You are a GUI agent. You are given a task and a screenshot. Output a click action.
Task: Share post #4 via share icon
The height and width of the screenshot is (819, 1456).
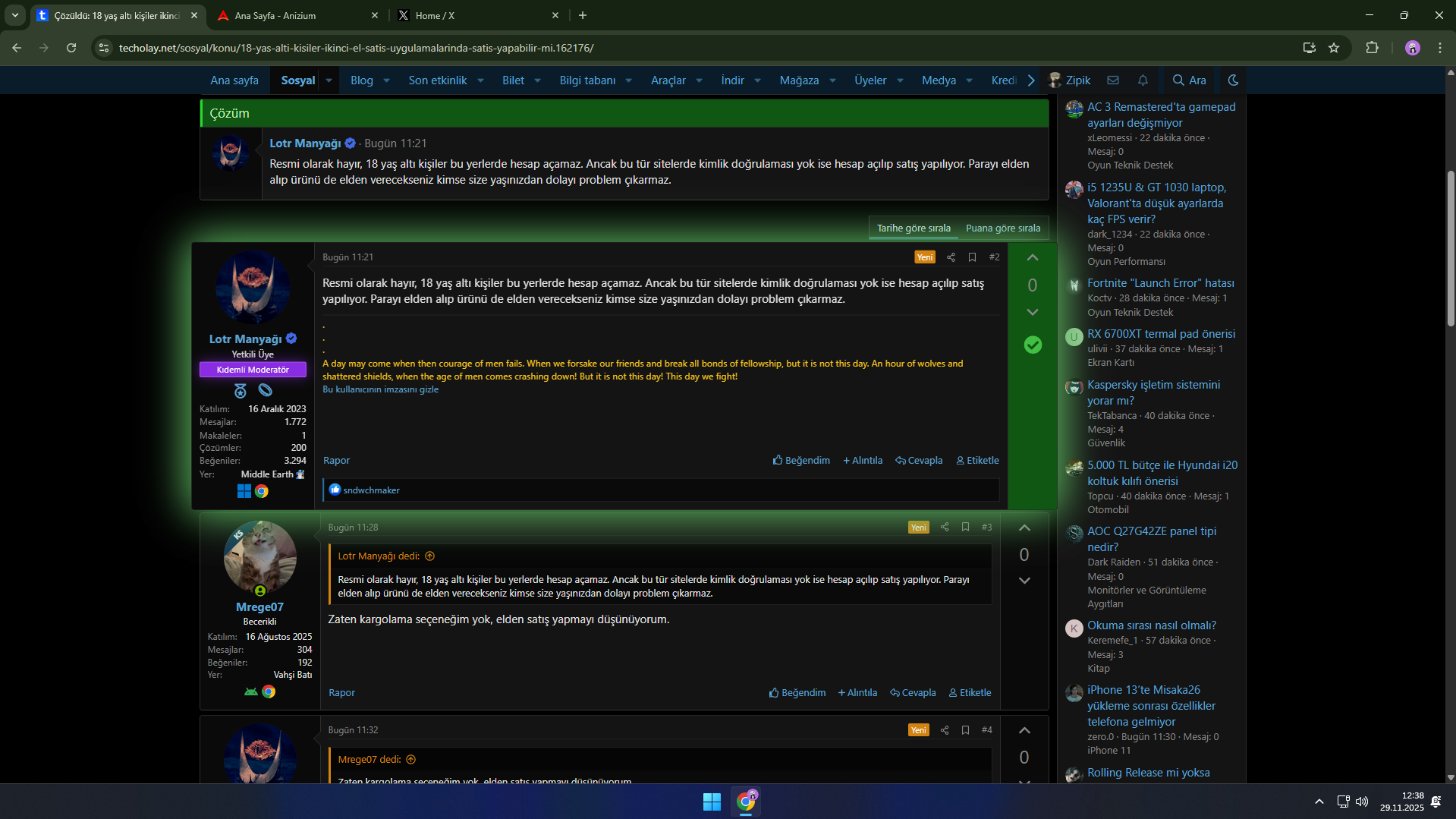(x=945, y=729)
